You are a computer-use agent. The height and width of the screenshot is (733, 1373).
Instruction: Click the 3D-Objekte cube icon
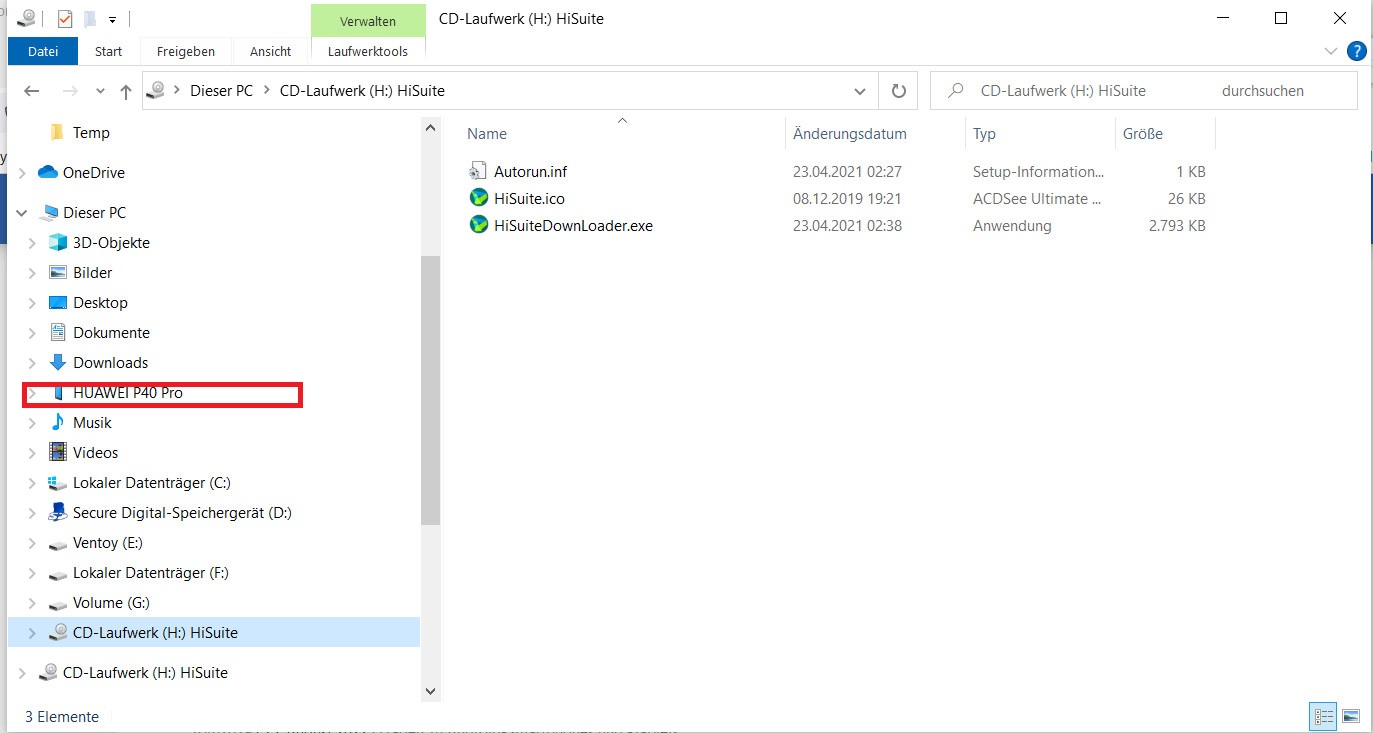(58, 243)
